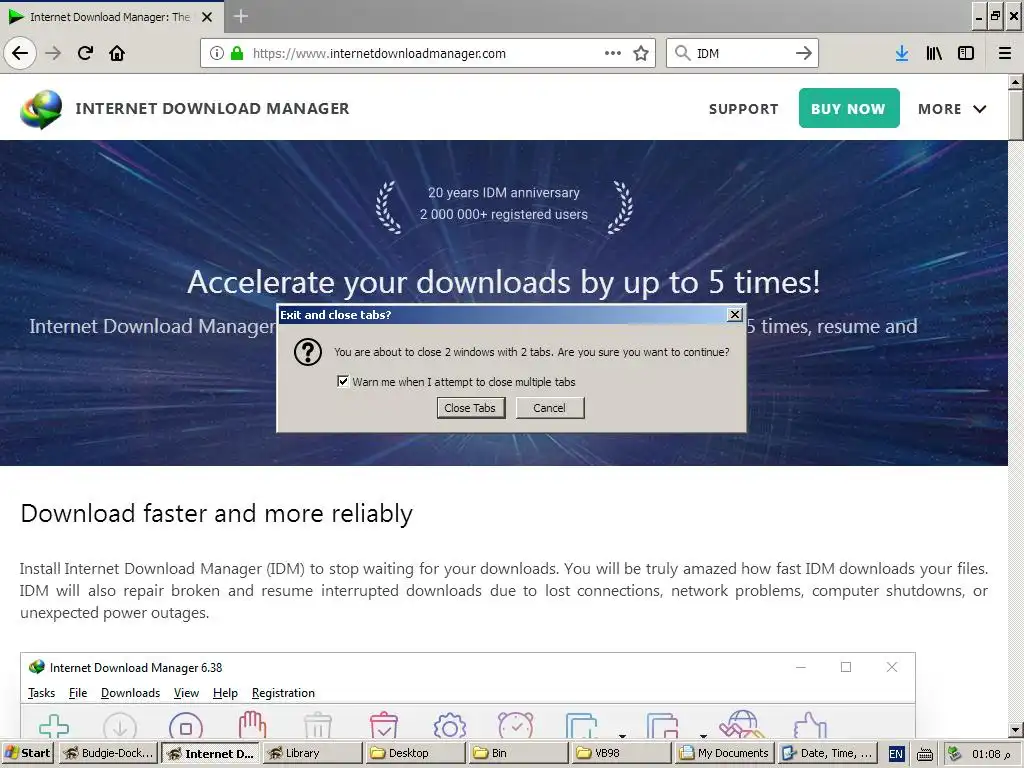Bookmark this page with star icon
The width and height of the screenshot is (1024, 768).
641,53
